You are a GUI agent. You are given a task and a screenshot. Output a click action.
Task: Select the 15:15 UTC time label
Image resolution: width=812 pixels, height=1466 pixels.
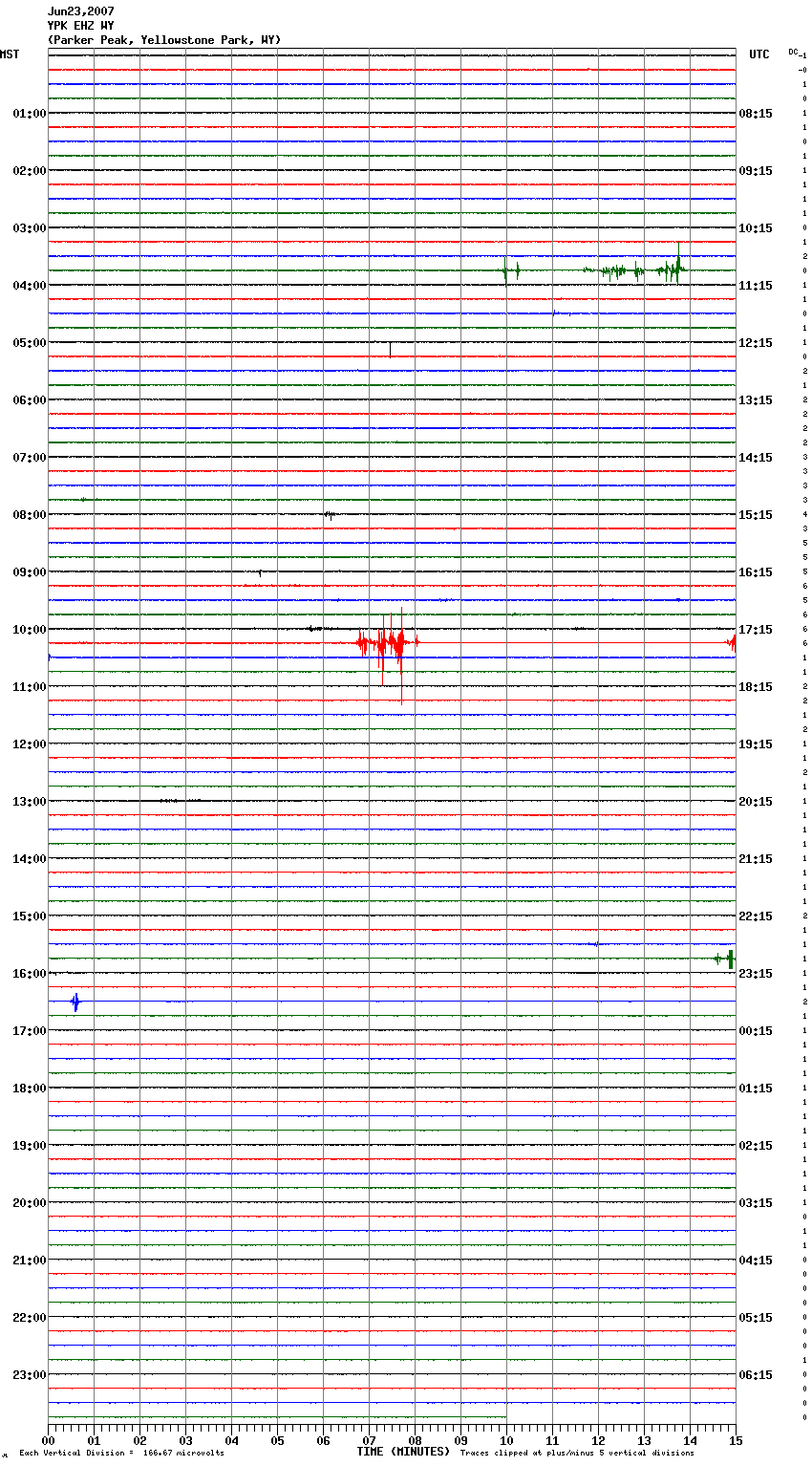coord(756,515)
